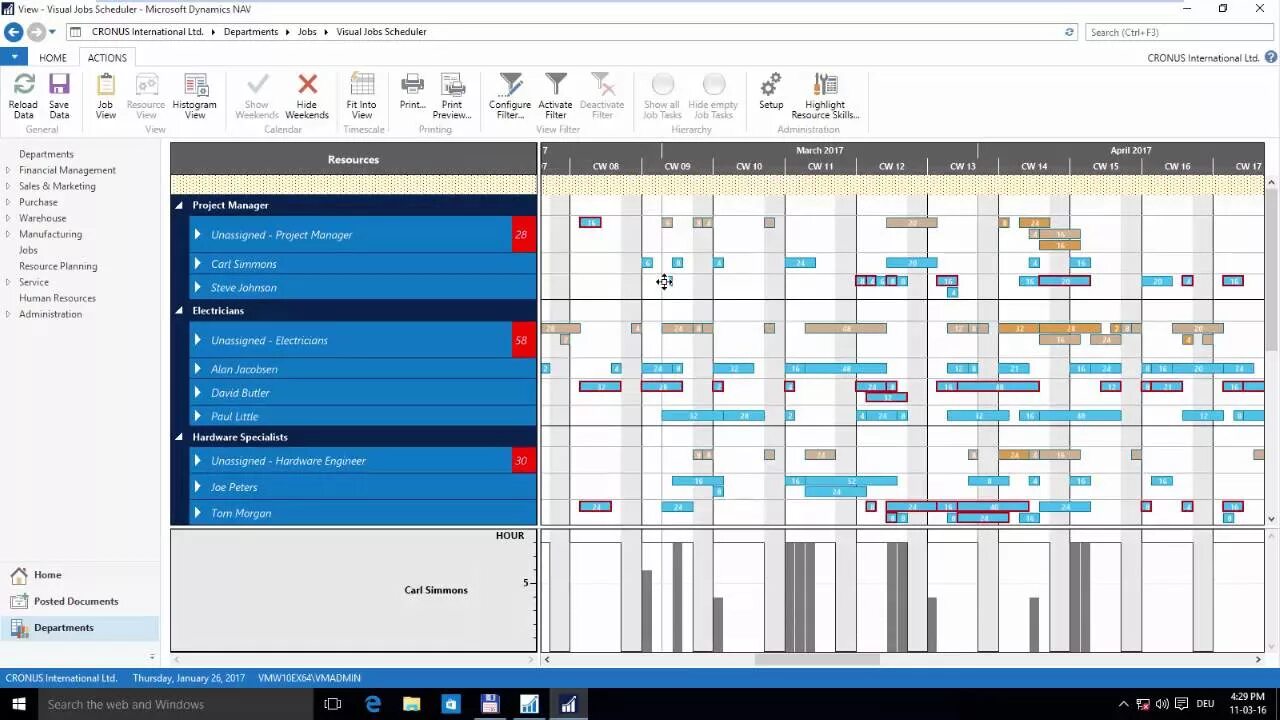Screen dimensions: 1280x720
Task: Open File Explorer from taskbar
Action: [x=412, y=704]
